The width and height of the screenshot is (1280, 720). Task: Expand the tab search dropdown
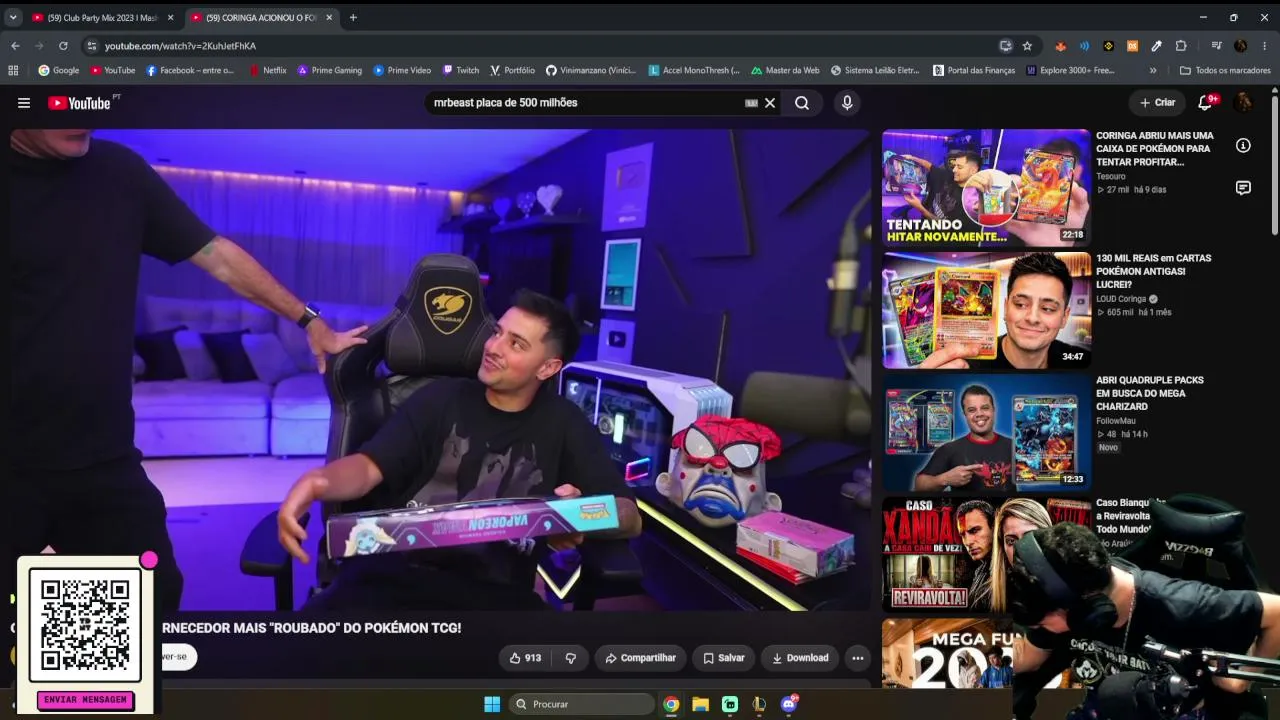coord(13,18)
